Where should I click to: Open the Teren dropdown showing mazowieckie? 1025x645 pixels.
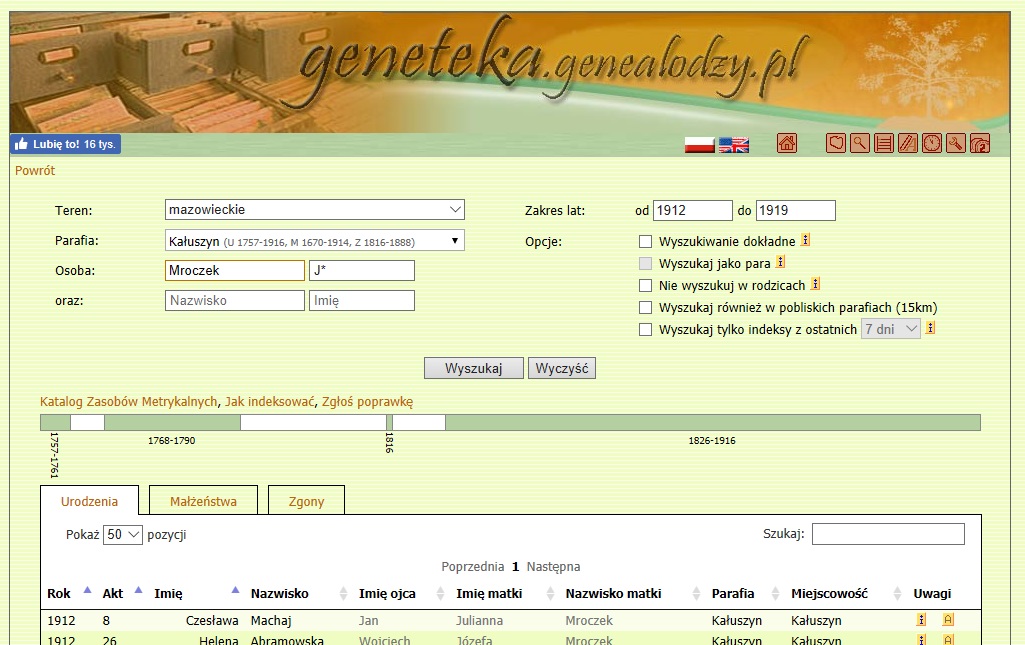click(315, 210)
